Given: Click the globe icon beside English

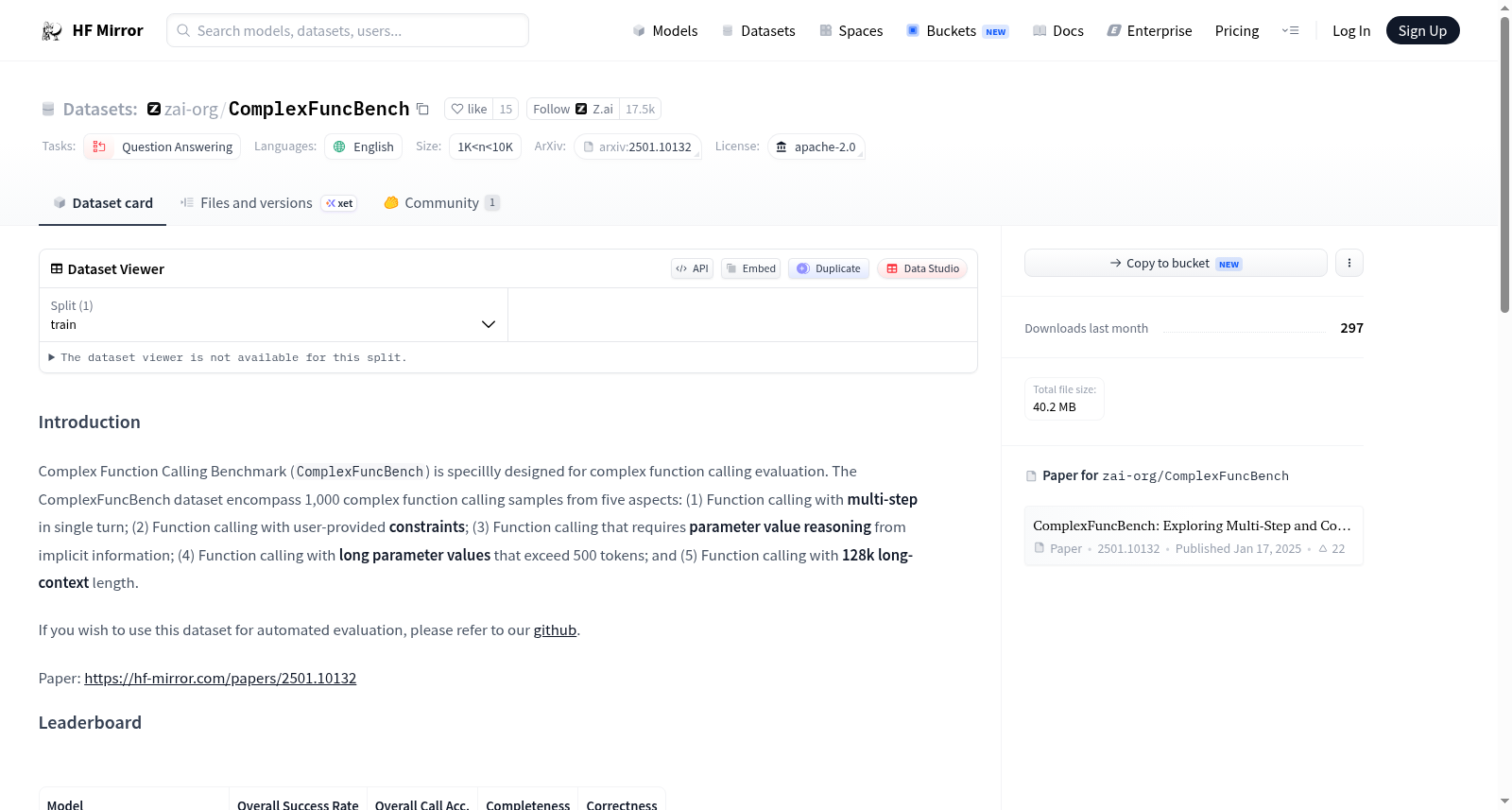Looking at the screenshot, I should click(x=339, y=146).
